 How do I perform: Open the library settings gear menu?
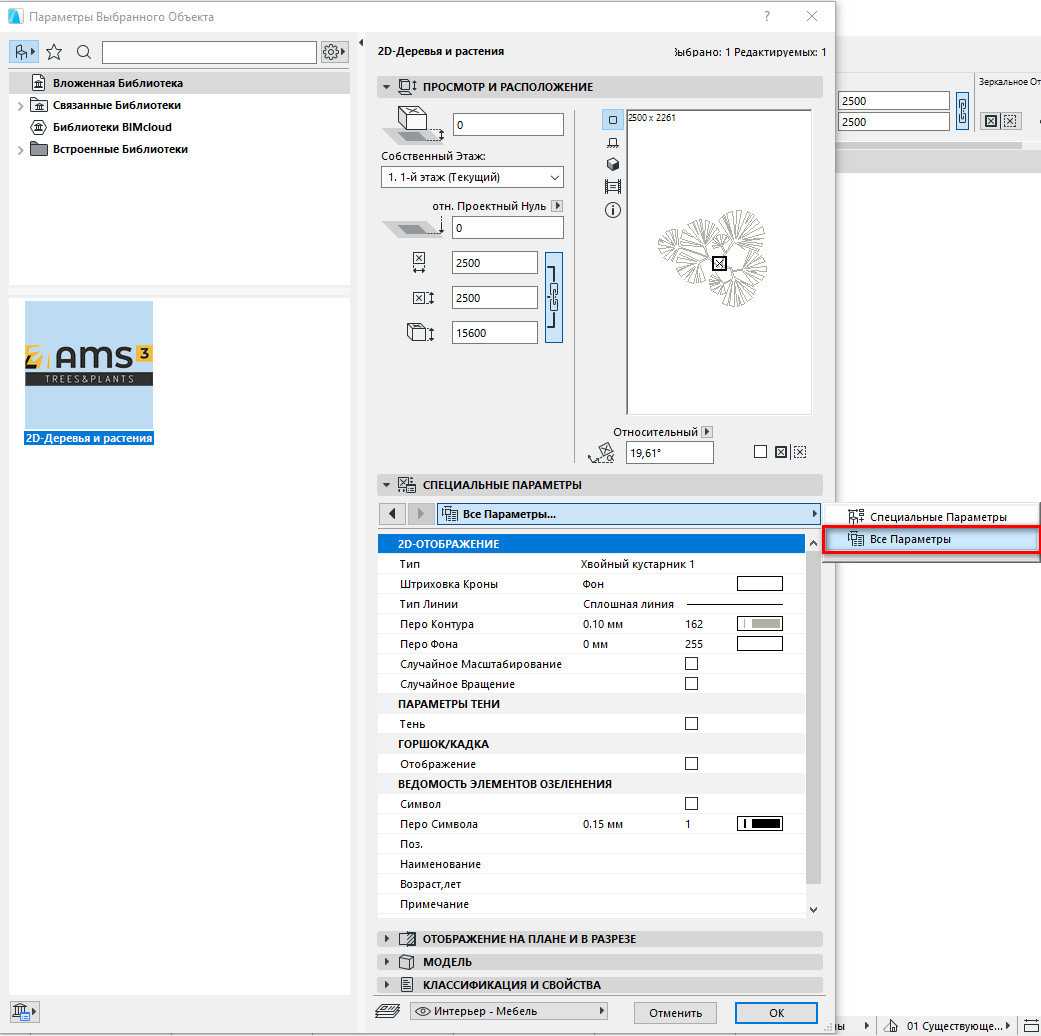click(x=334, y=52)
